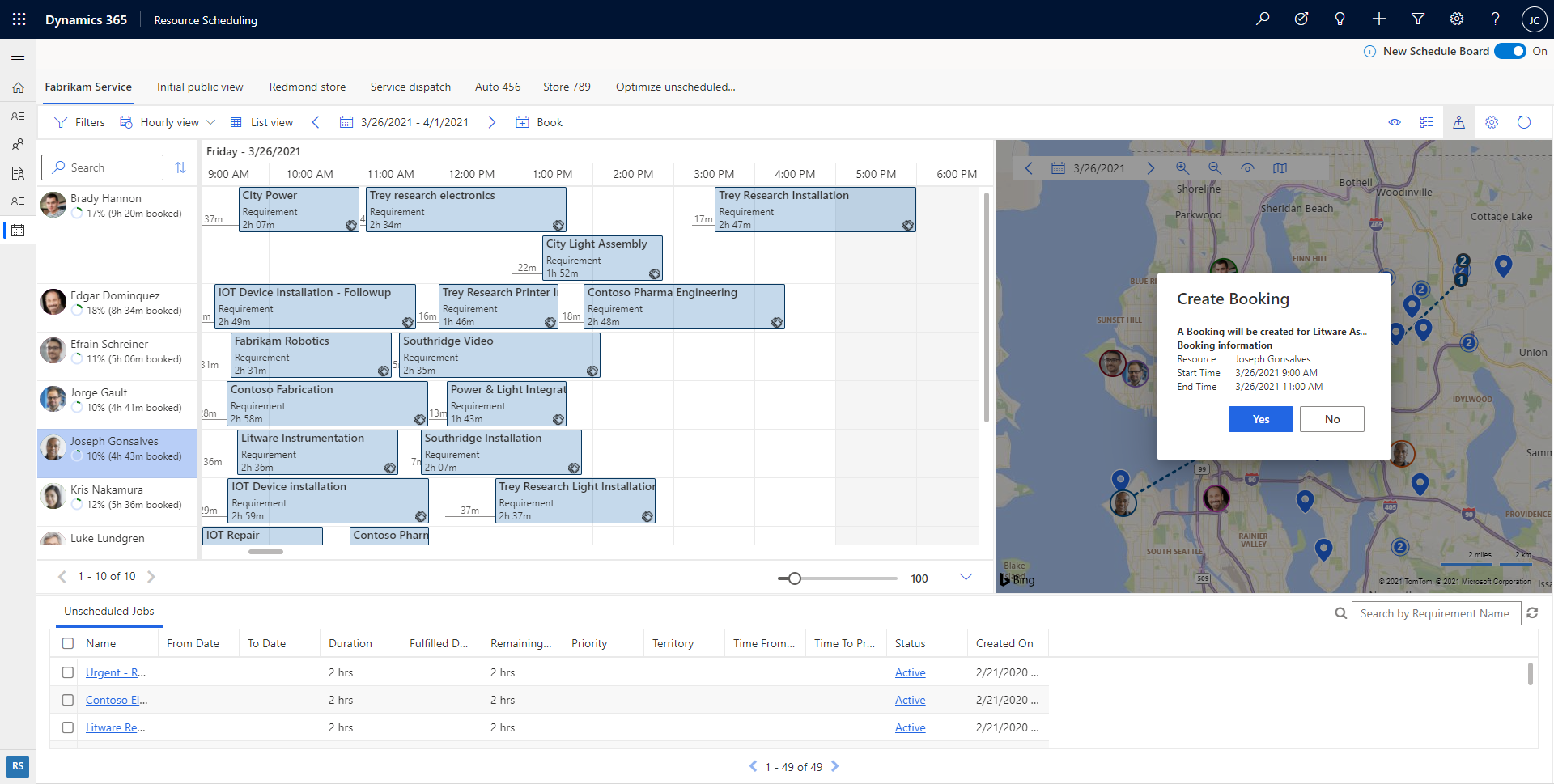Toggle map route eye icon

pyautogui.click(x=1247, y=168)
